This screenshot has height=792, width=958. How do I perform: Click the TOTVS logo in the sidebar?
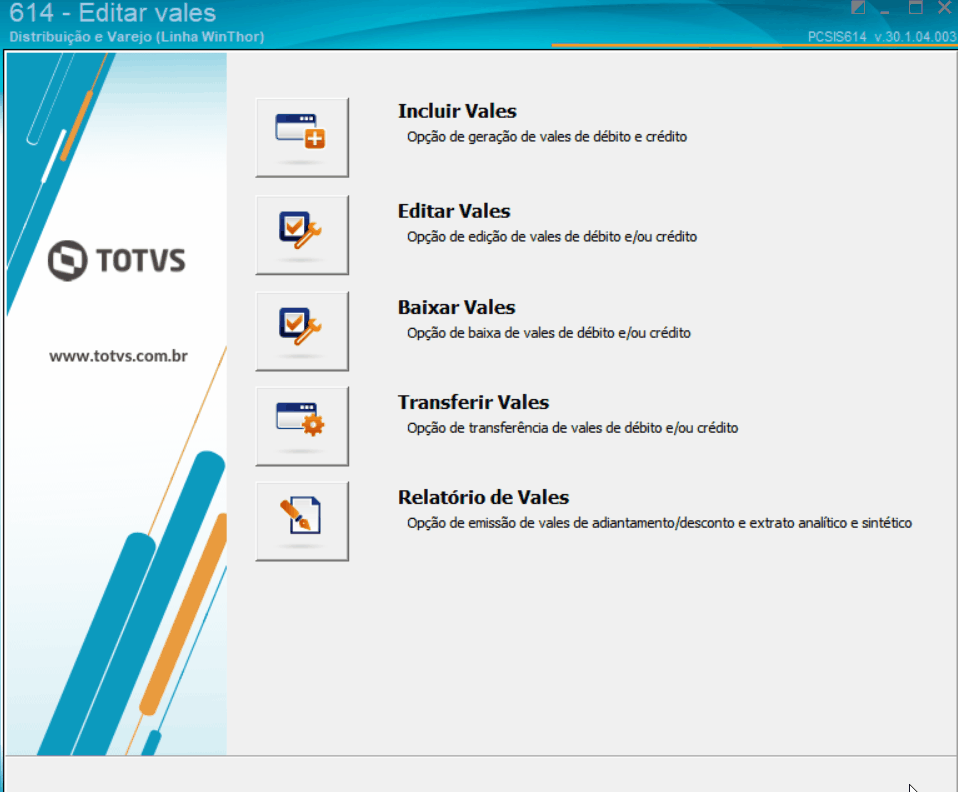coord(117,260)
